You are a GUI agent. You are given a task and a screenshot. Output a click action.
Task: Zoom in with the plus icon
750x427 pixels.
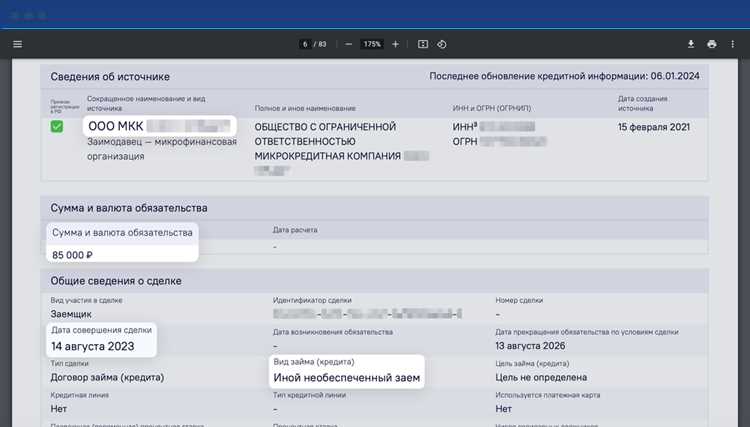click(395, 44)
